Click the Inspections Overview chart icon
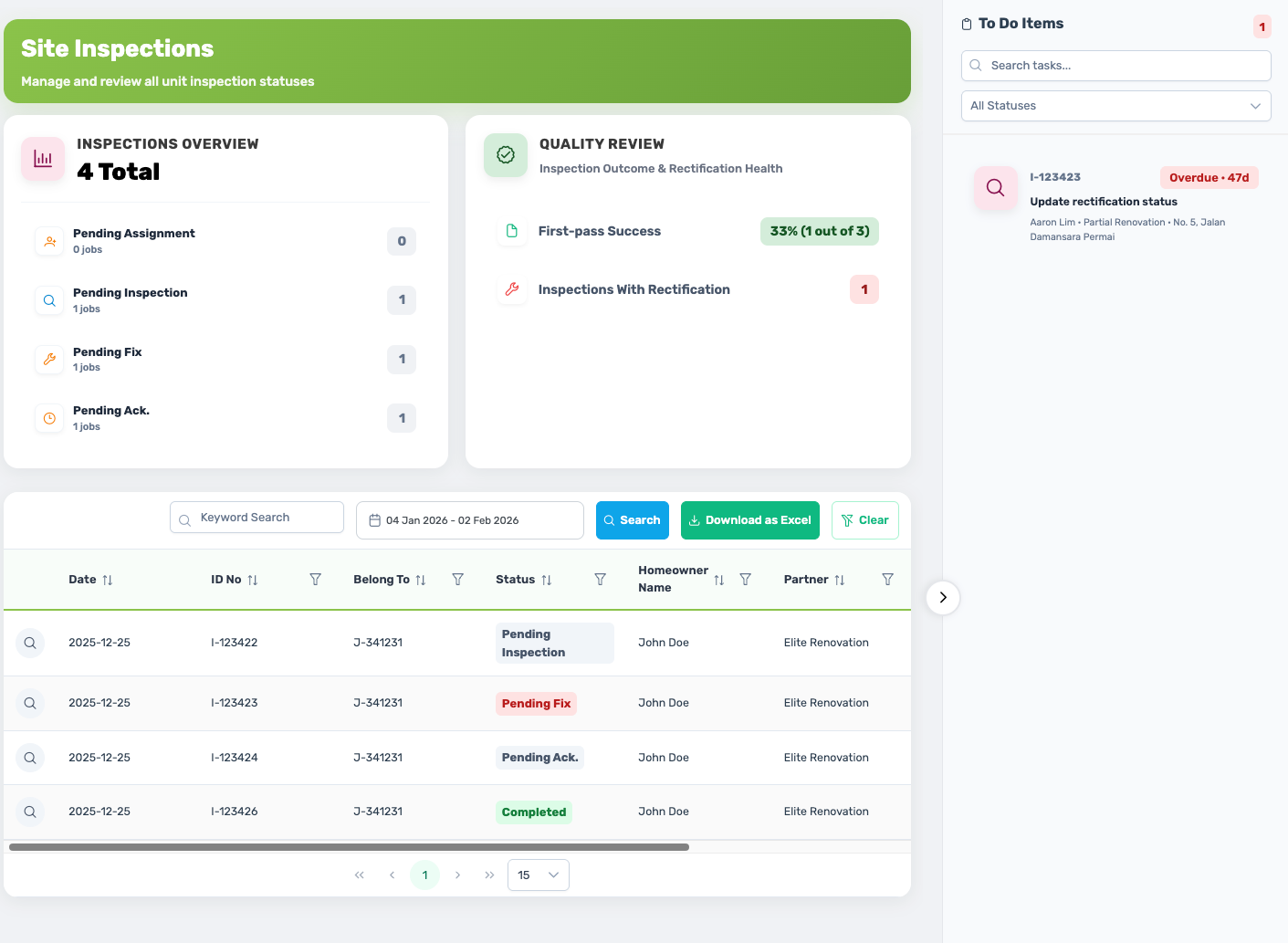 [x=43, y=159]
